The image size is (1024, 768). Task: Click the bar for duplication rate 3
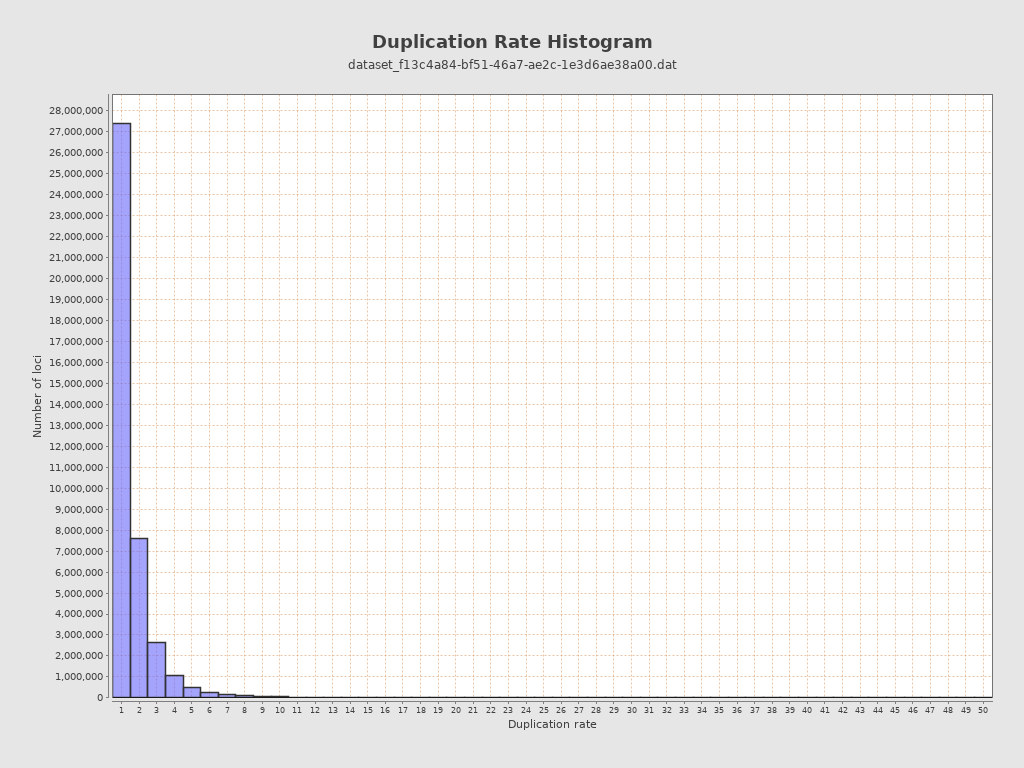tap(156, 669)
